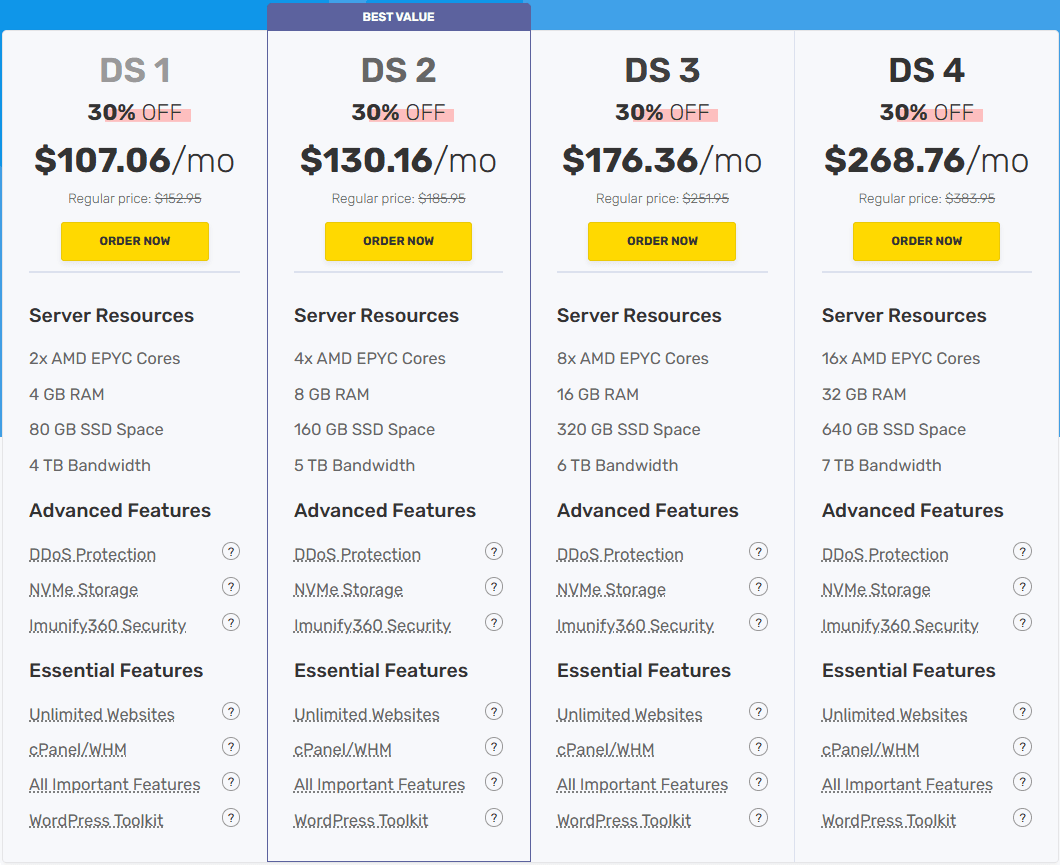1060x865 pixels.
Task: Select the BEST VALUE banner above DS 2
Action: [x=398, y=17]
